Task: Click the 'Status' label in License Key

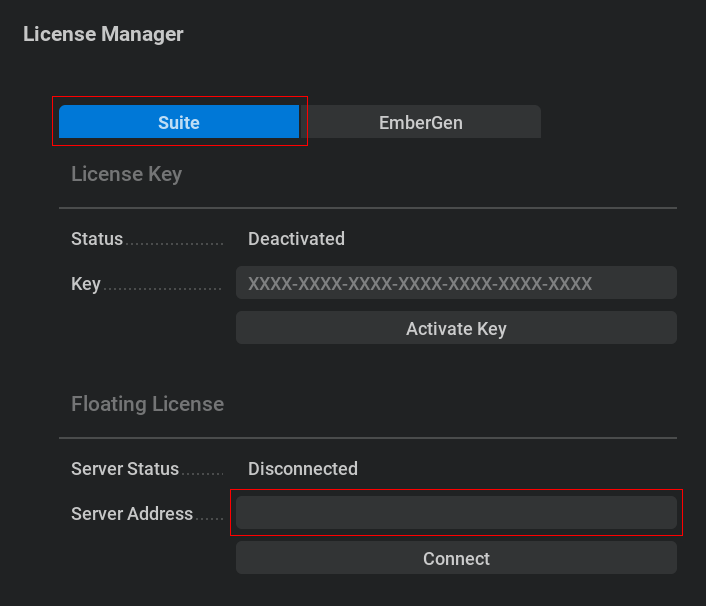Action: (x=97, y=239)
